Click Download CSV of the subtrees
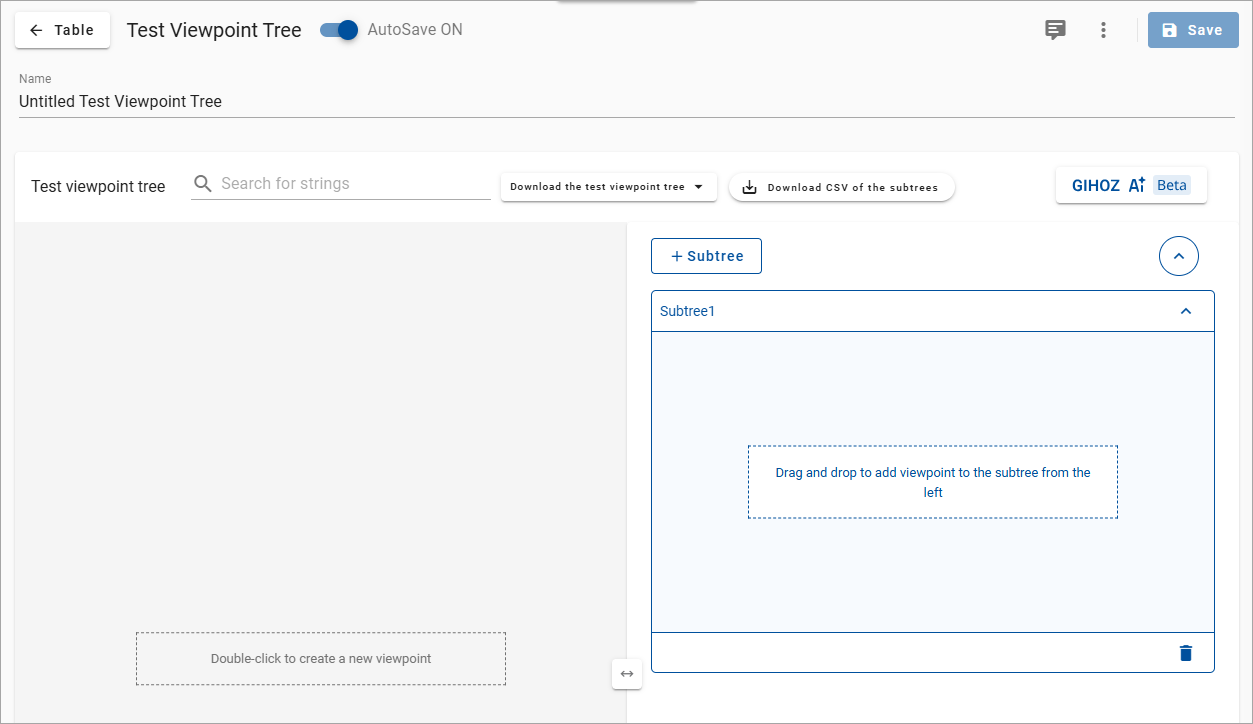 pos(841,186)
